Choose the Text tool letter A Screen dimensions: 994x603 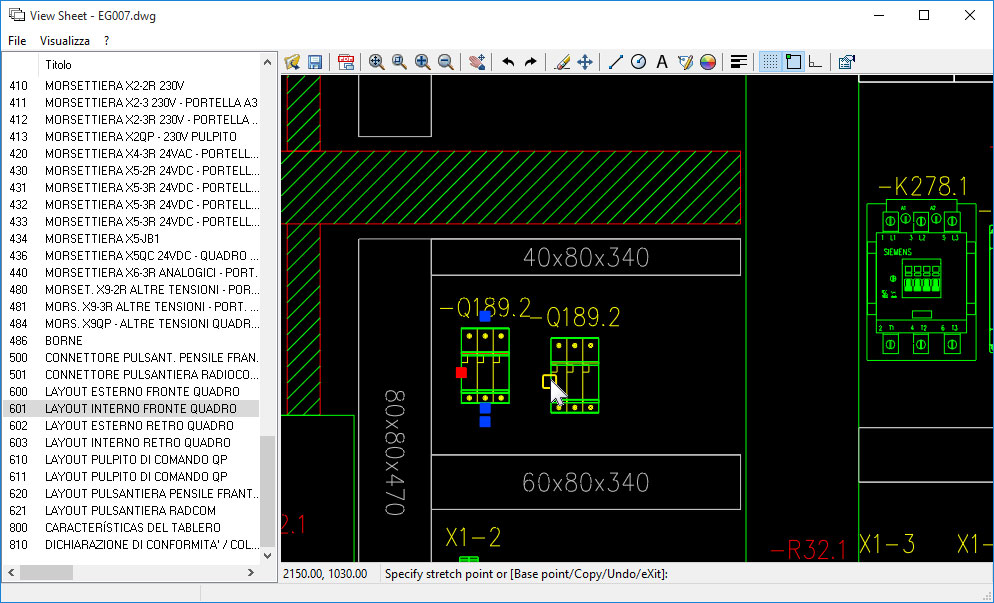662,62
